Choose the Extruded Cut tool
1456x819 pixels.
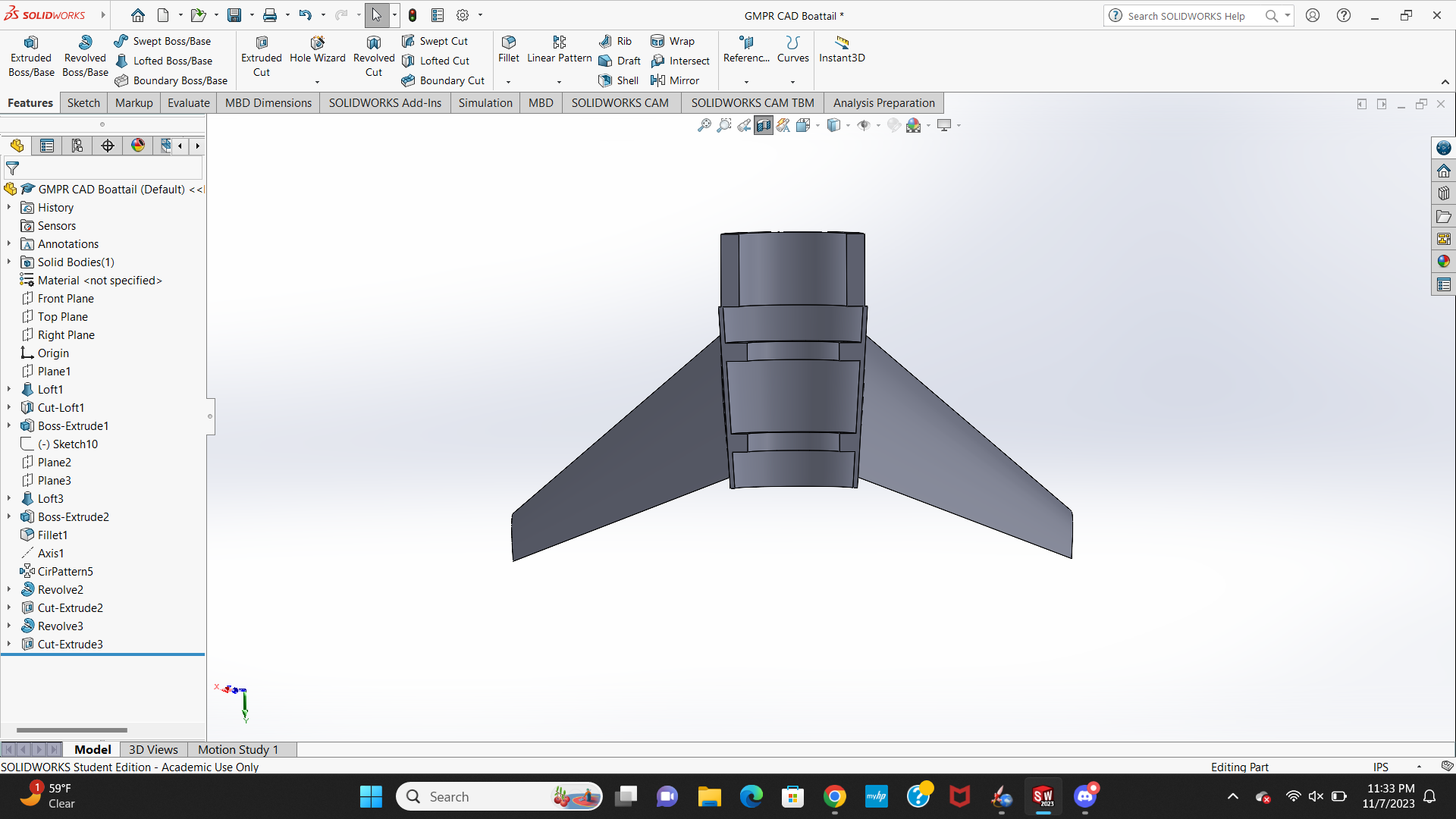coord(262,57)
